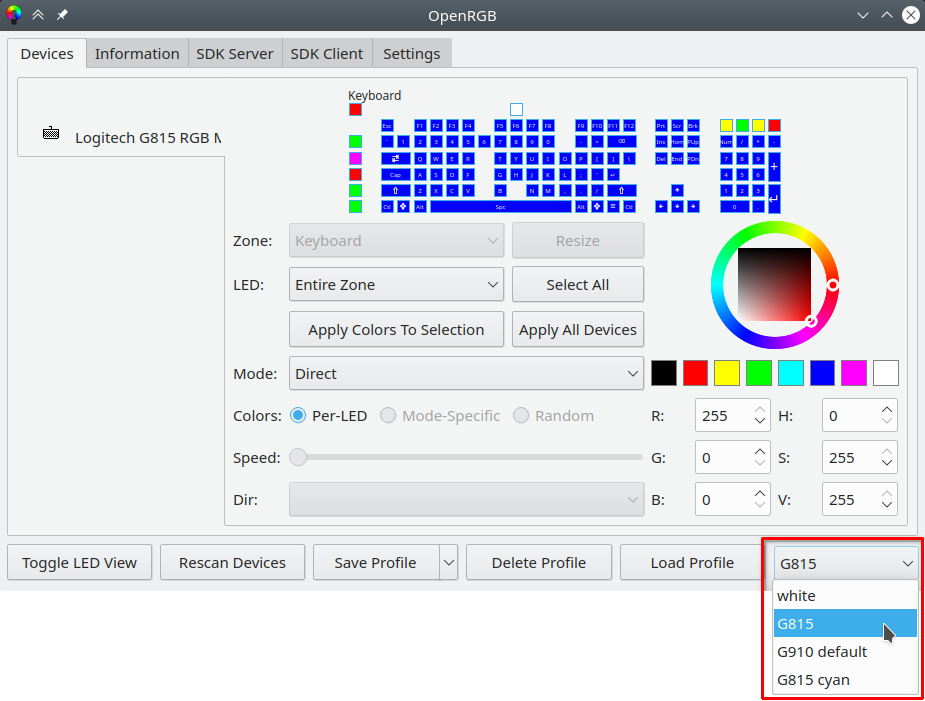Click the keyboard icon beside Logitech G815
This screenshot has height=701, width=925.
(x=51, y=133)
